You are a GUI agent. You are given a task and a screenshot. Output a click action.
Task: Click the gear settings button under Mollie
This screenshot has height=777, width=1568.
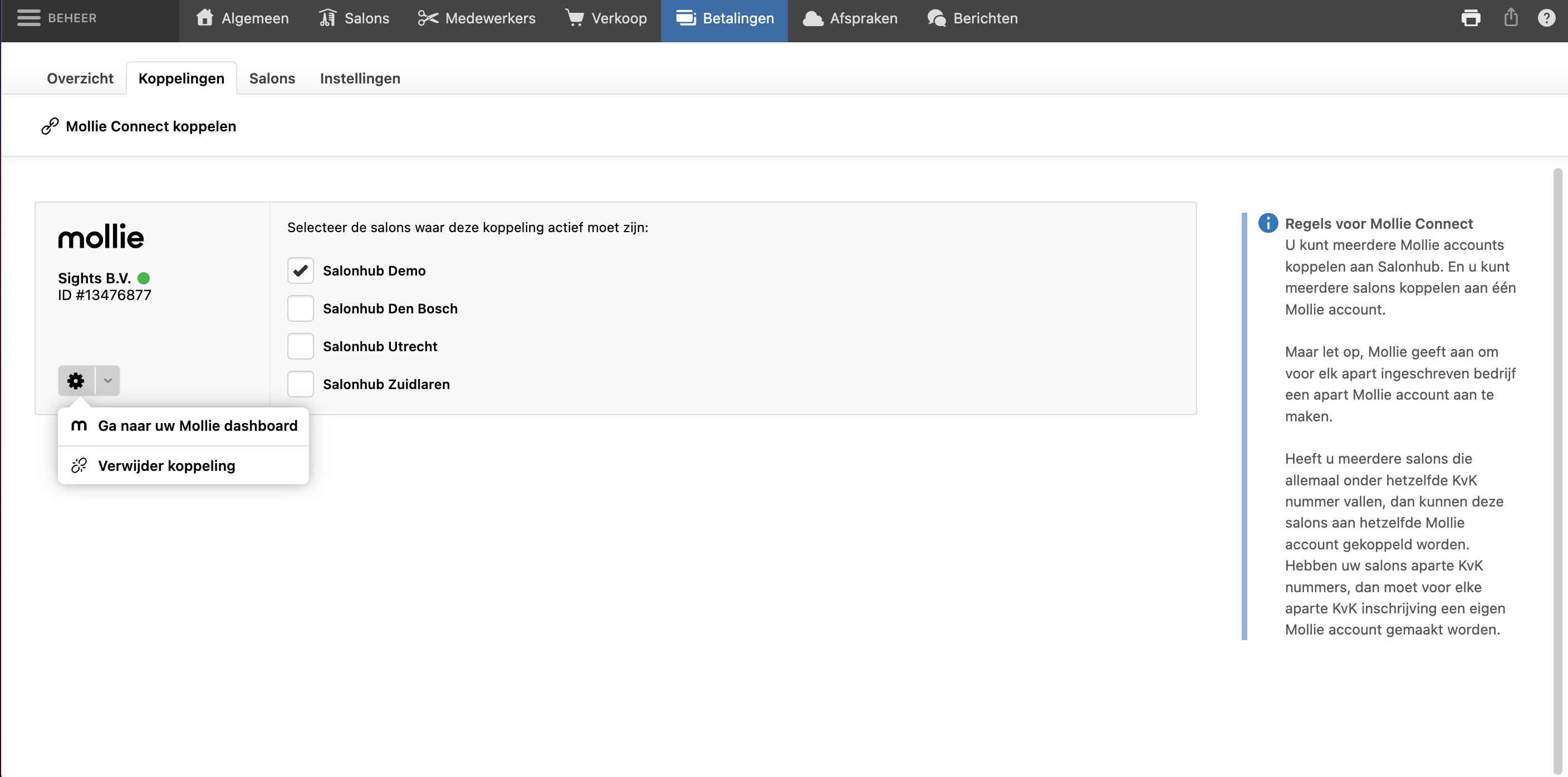(x=76, y=381)
